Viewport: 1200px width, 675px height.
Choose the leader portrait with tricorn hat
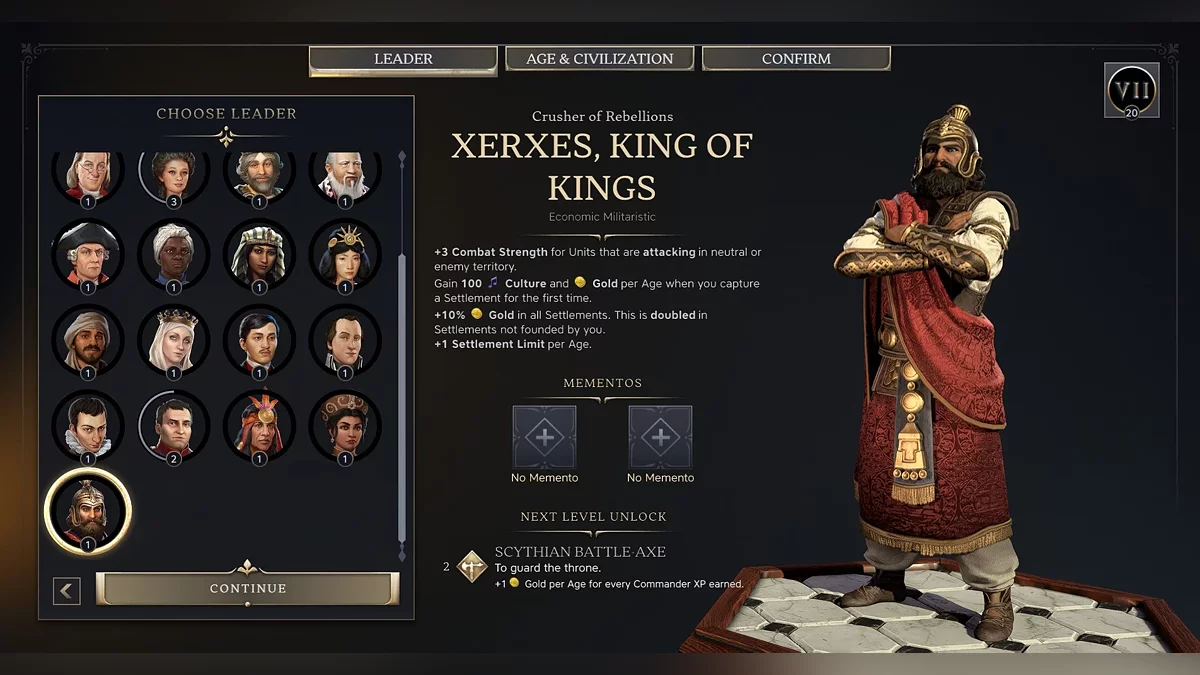pos(88,254)
